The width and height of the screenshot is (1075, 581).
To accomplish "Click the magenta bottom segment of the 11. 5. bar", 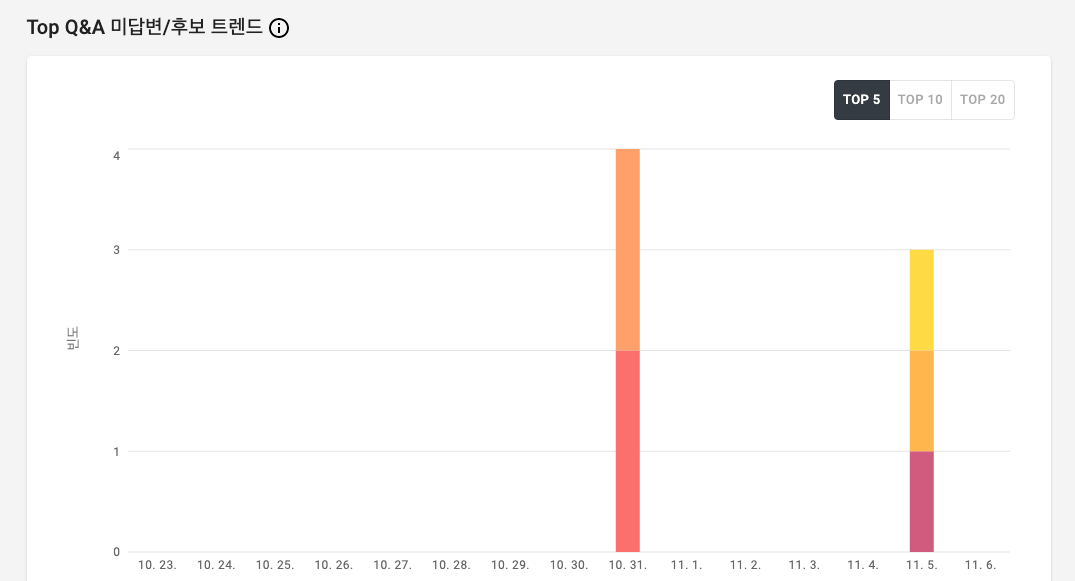I will [x=921, y=501].
